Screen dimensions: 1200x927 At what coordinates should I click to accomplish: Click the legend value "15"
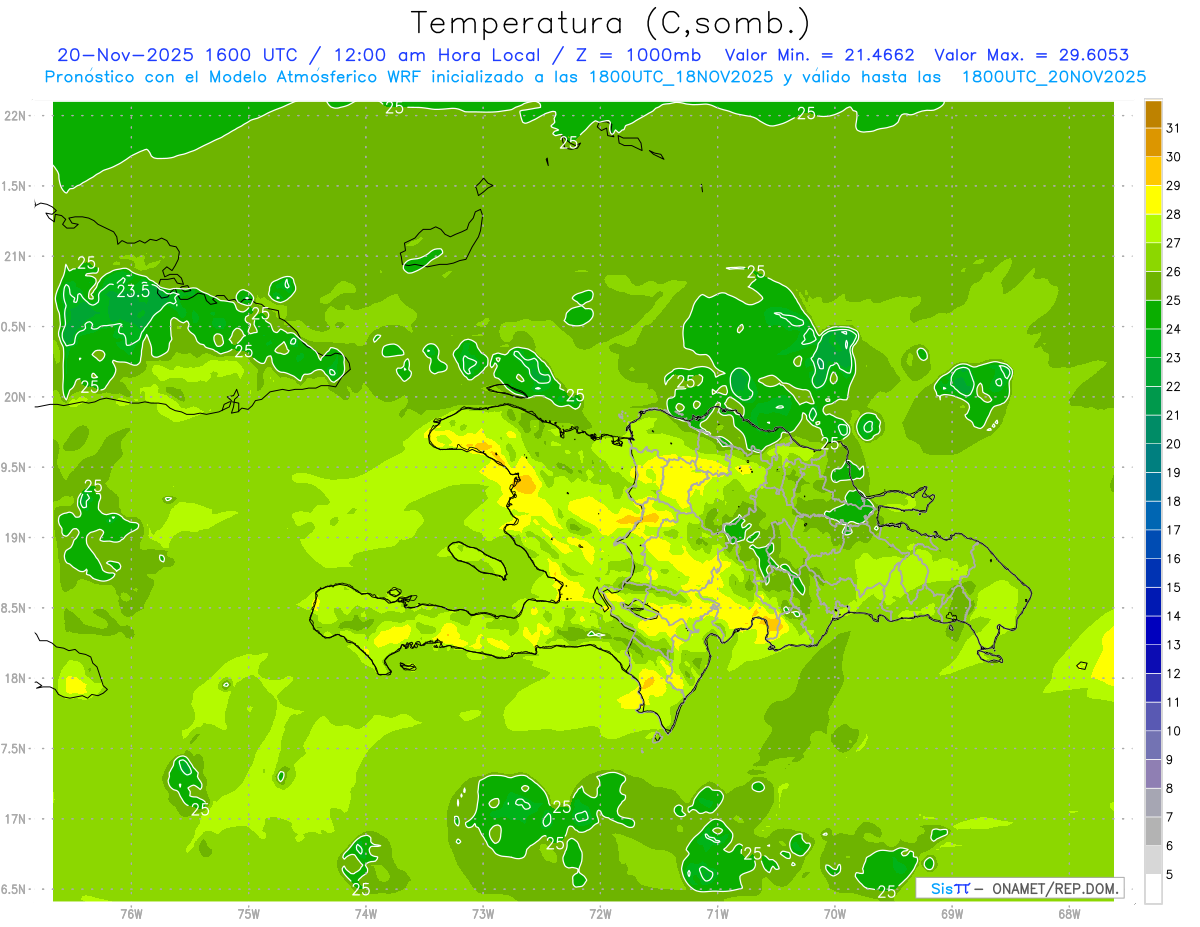(x=1174, y=588)
